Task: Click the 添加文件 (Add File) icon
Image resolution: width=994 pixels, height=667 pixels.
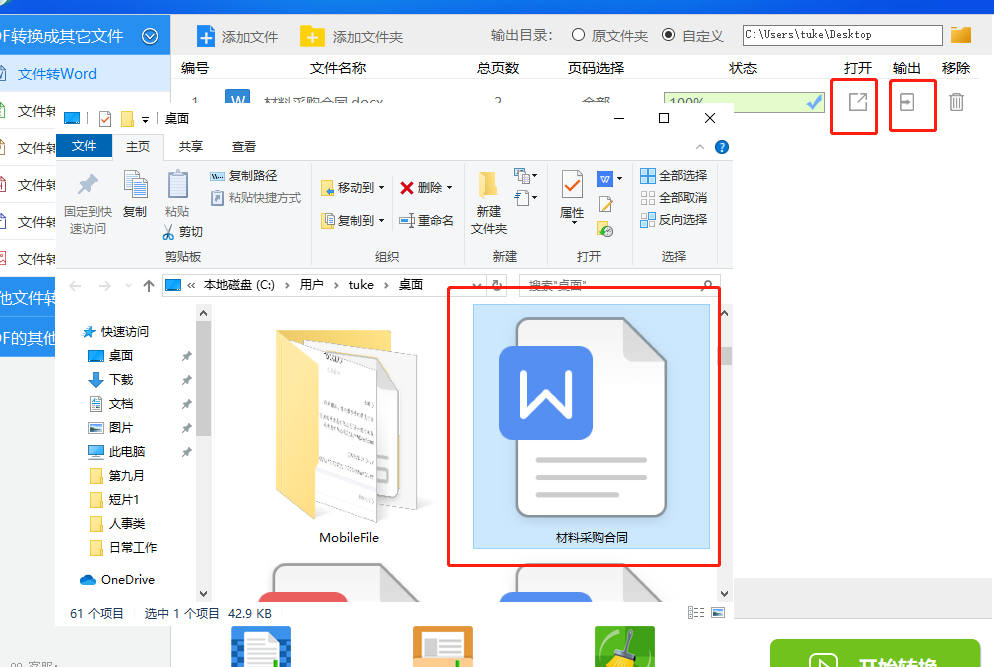Action: (208, 35)
